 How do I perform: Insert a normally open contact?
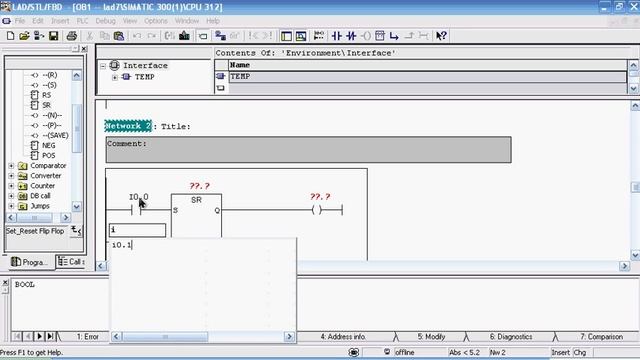point(337,36)
